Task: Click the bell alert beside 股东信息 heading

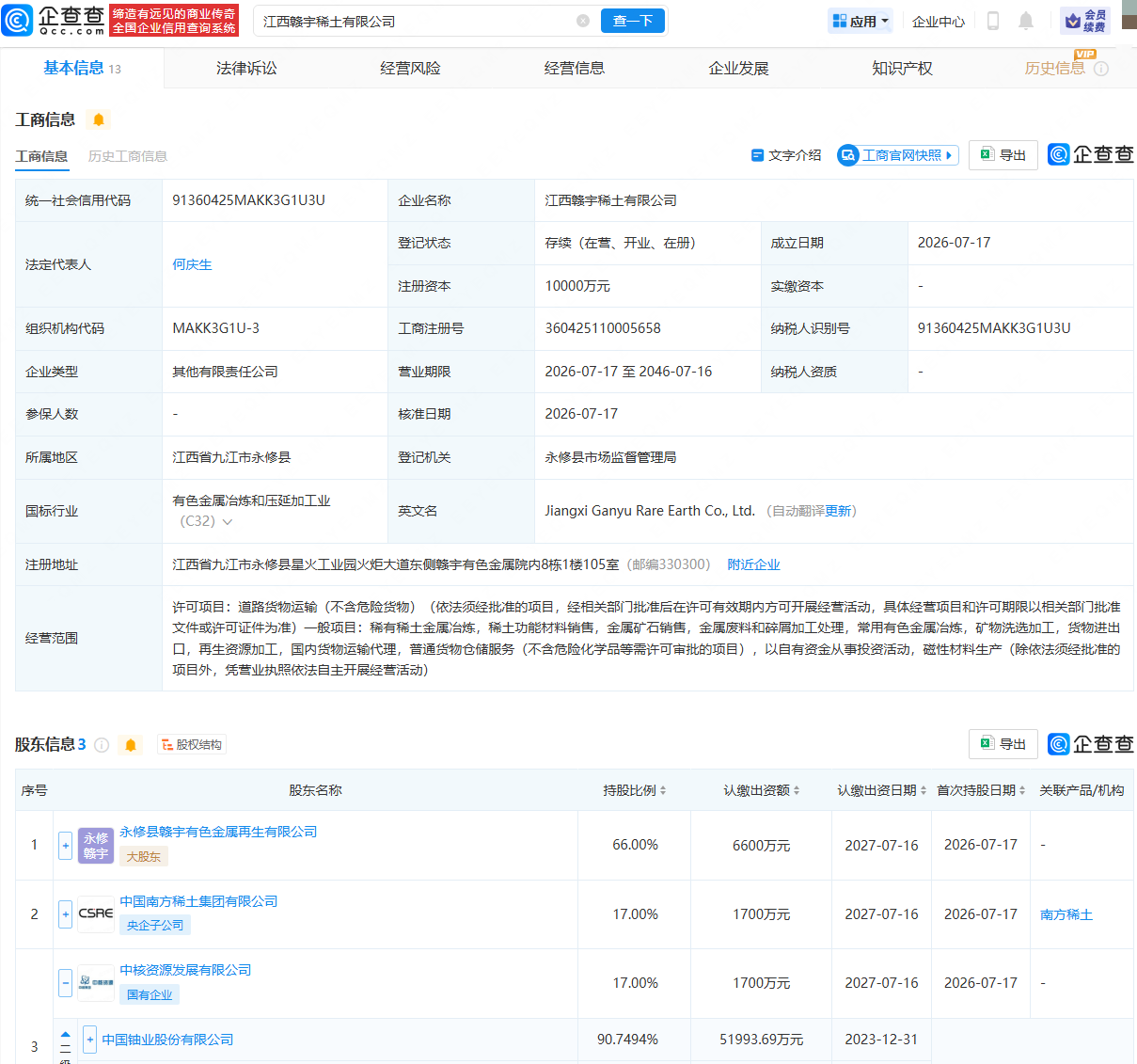Action: 131,745
